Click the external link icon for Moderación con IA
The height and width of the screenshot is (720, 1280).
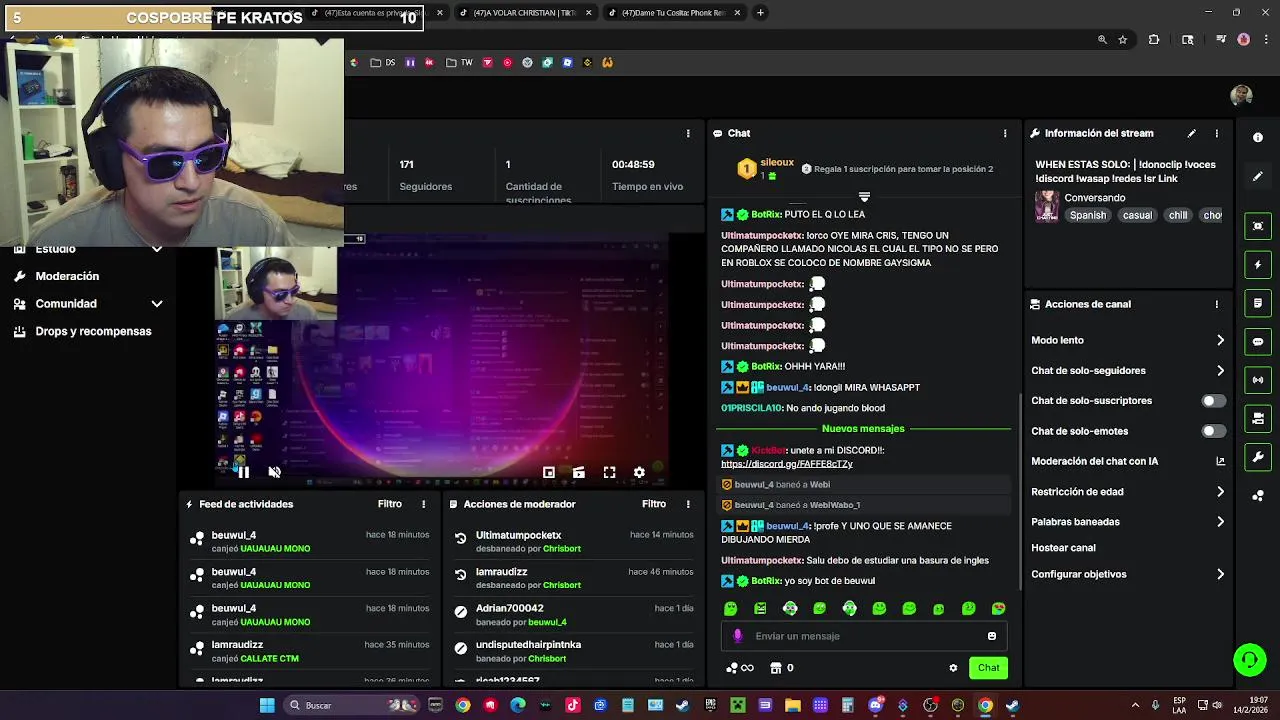click(1220, 461)
